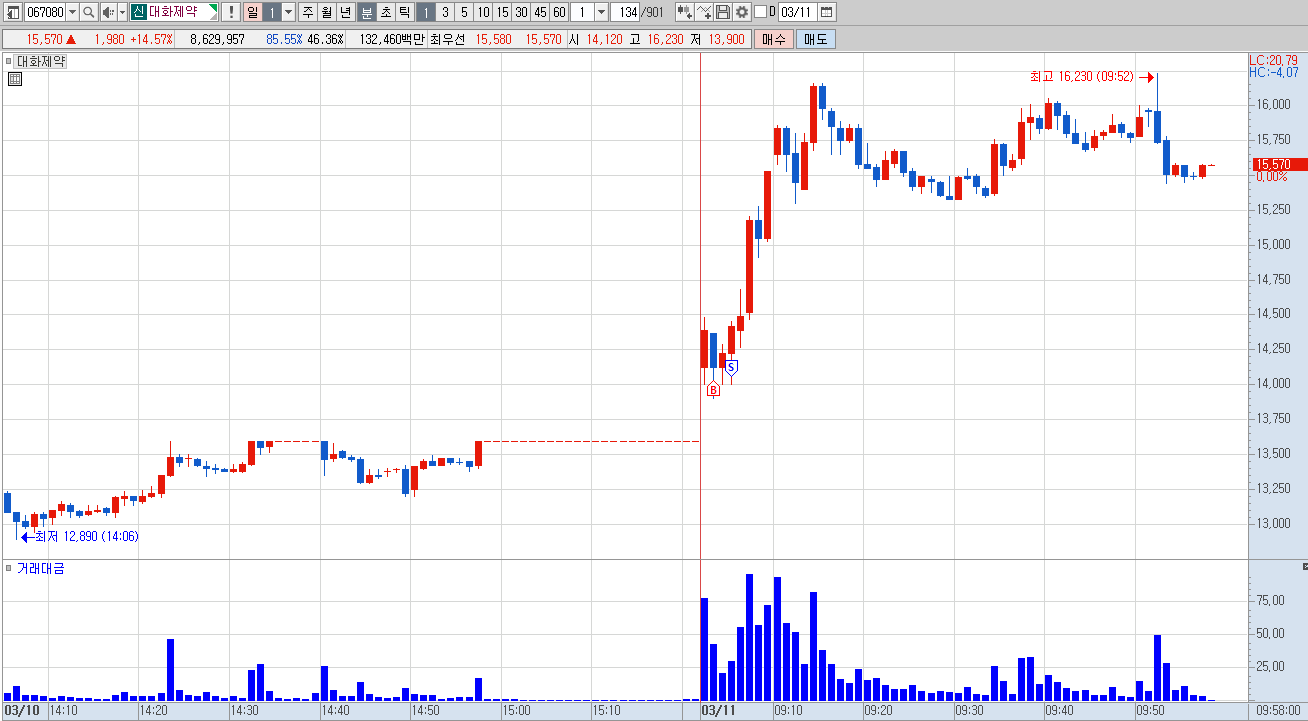1308x721 pixels.
Task: Select the 60-minute interval button
Action: 559,12
